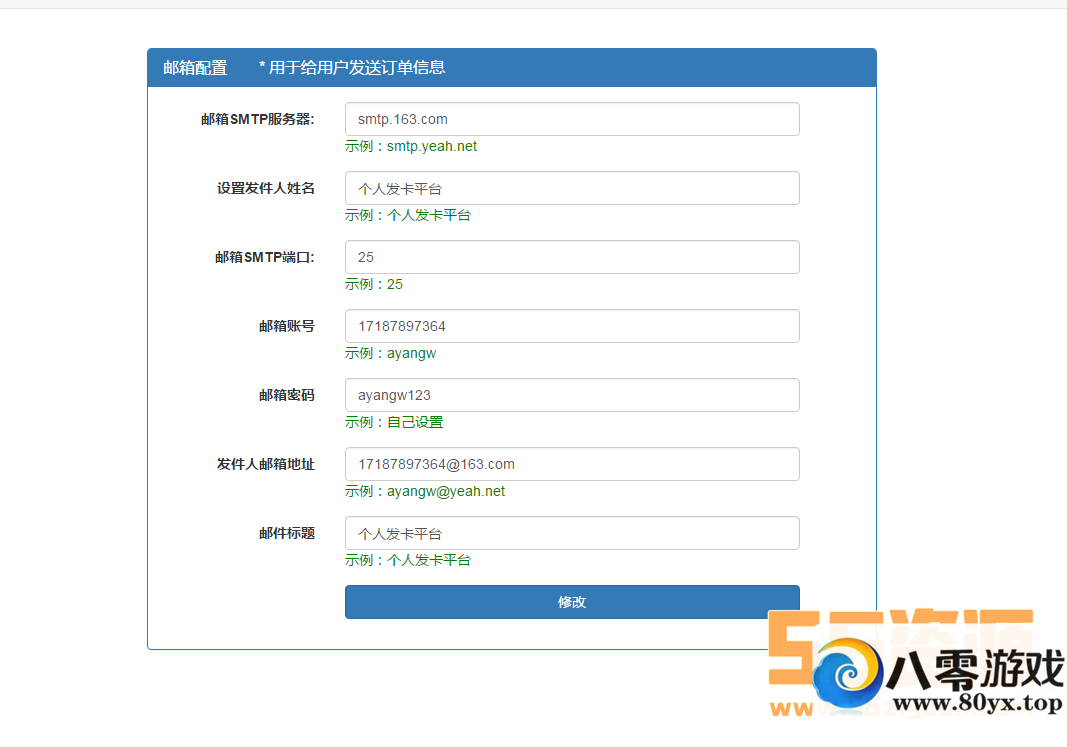Click the email account field showing 17187897364
The width and height of the screenshot is (1067, 747).
(x=571, y=326)
